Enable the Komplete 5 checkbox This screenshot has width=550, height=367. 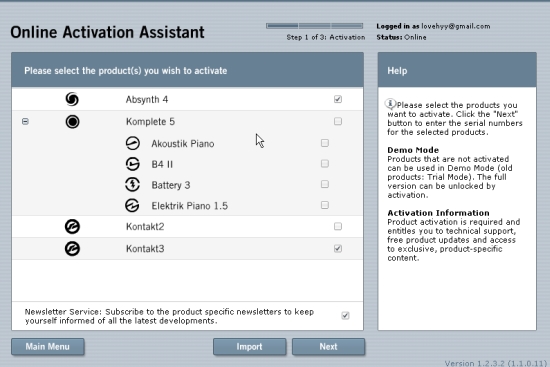[338, 121]
